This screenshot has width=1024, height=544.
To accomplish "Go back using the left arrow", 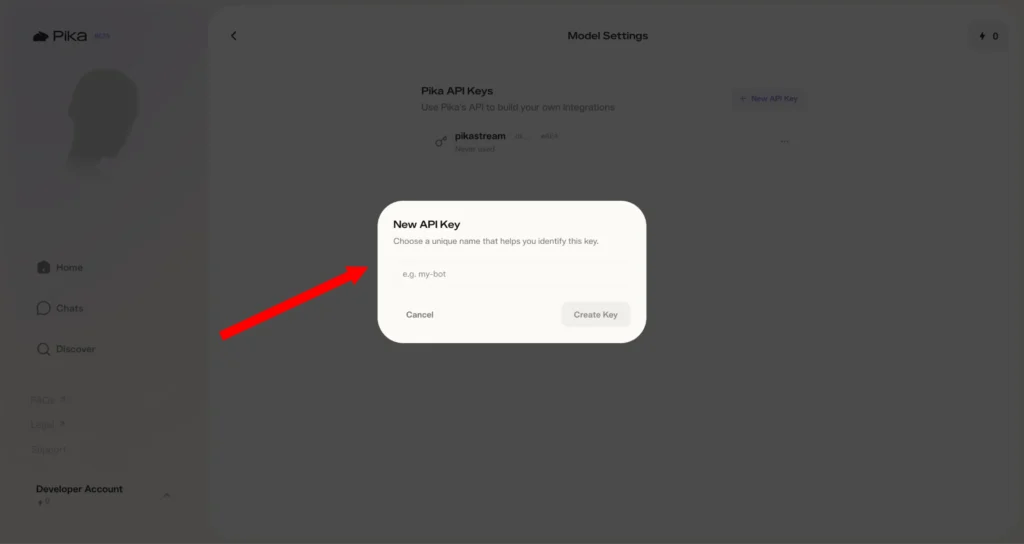I will pos(234,36).
